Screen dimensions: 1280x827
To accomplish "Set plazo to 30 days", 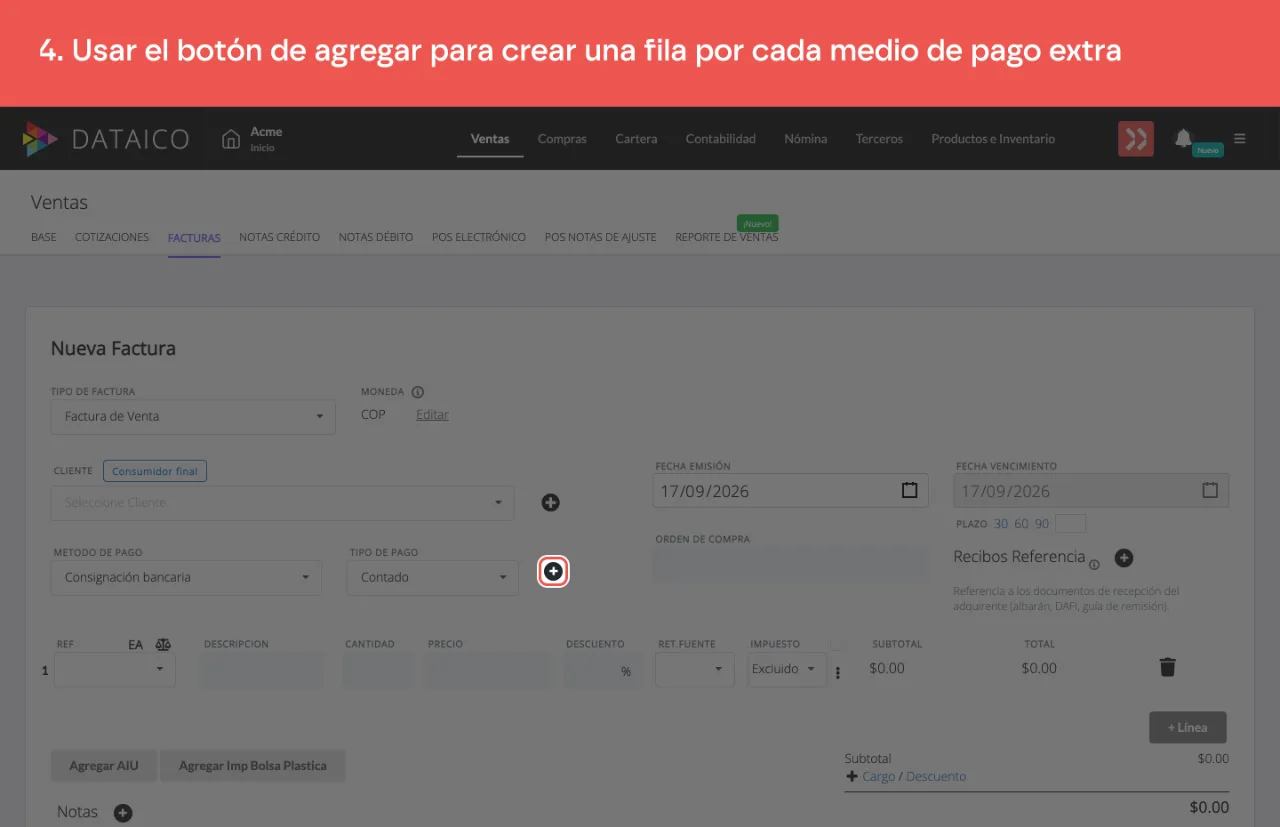I will (1001, 524).
